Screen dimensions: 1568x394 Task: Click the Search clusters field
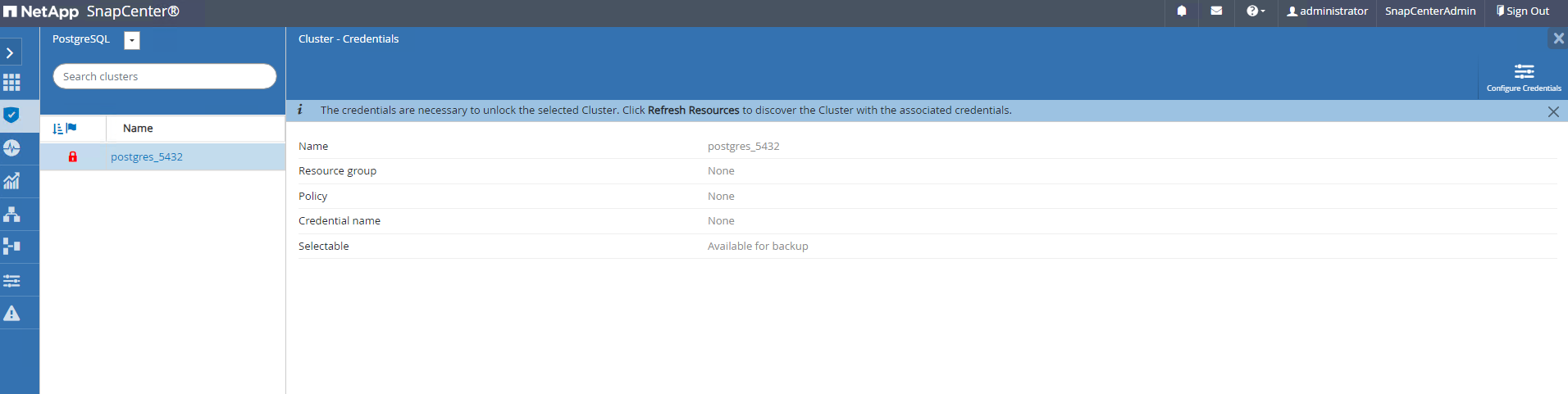164,76
